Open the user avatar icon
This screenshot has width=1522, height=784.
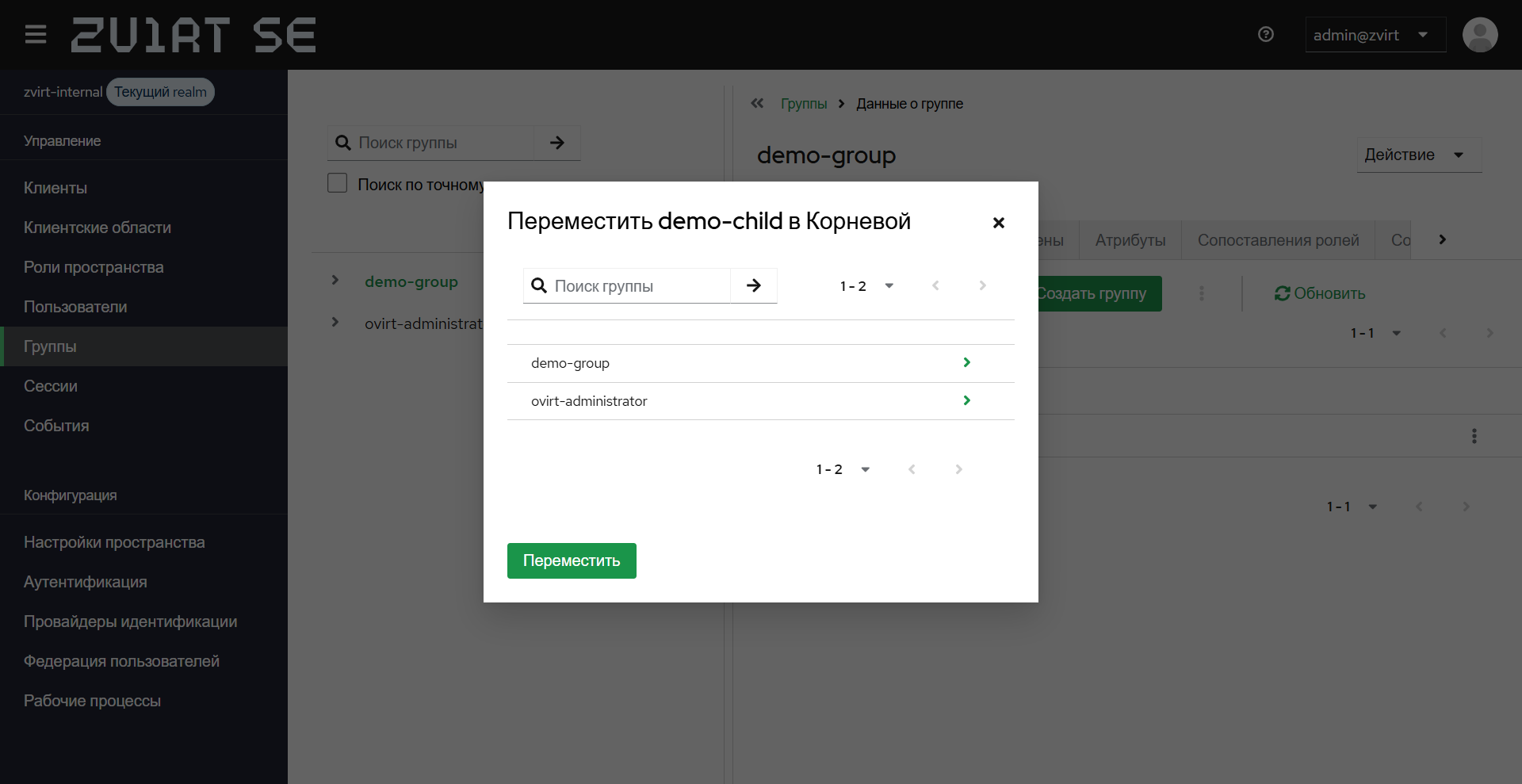pyautogui.click(x=1480, y=35)
